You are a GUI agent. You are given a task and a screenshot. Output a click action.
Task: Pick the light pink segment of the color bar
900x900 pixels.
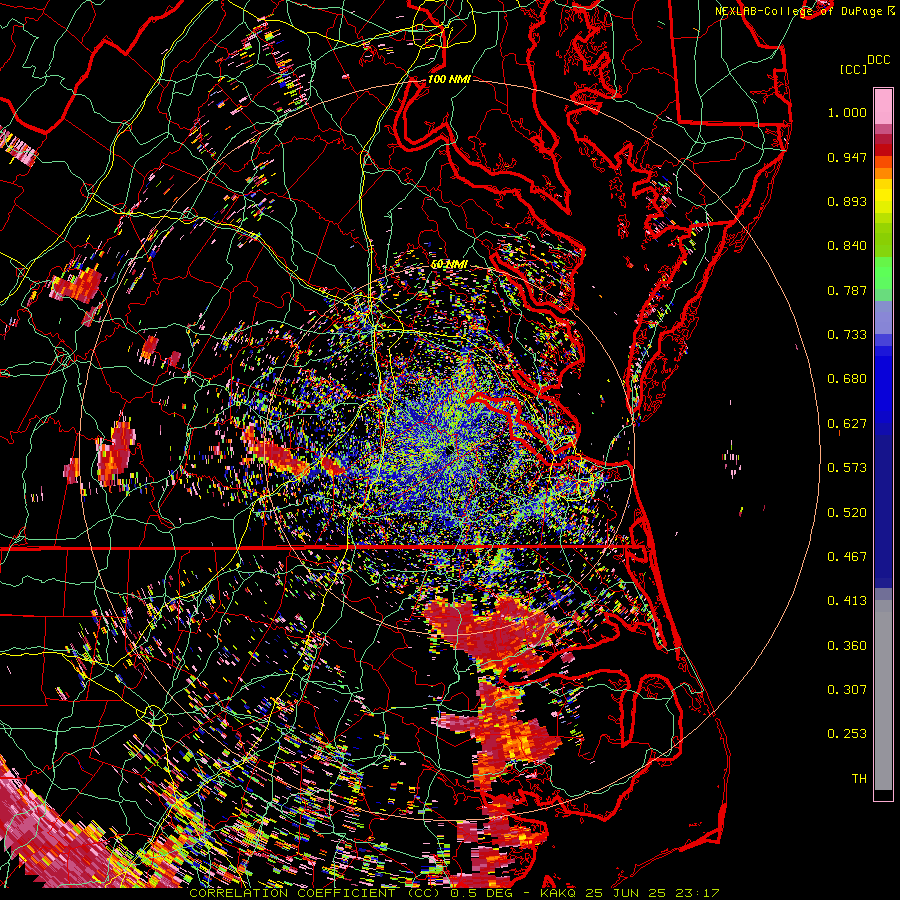[x=883, y=107]
